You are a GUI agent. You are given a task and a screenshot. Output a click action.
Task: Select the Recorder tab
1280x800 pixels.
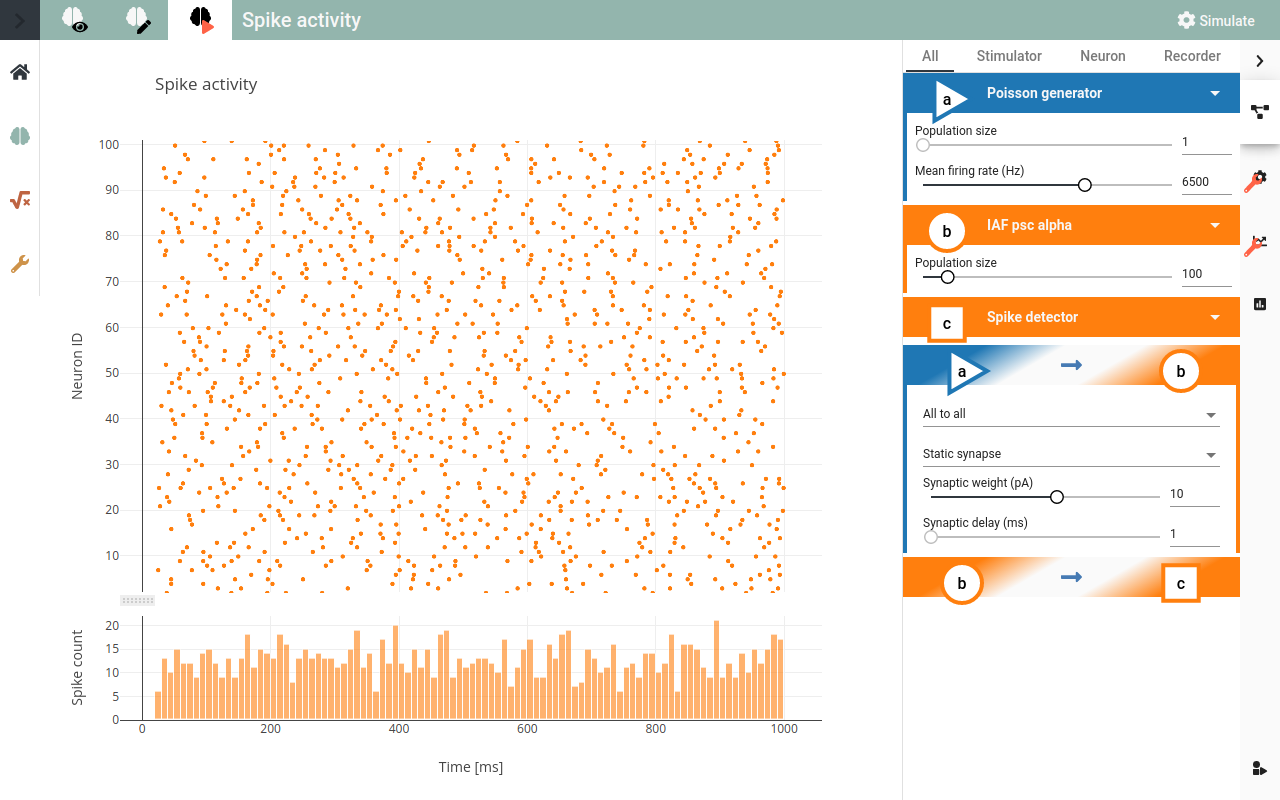pyautogui.click(x=1192, y=56)
